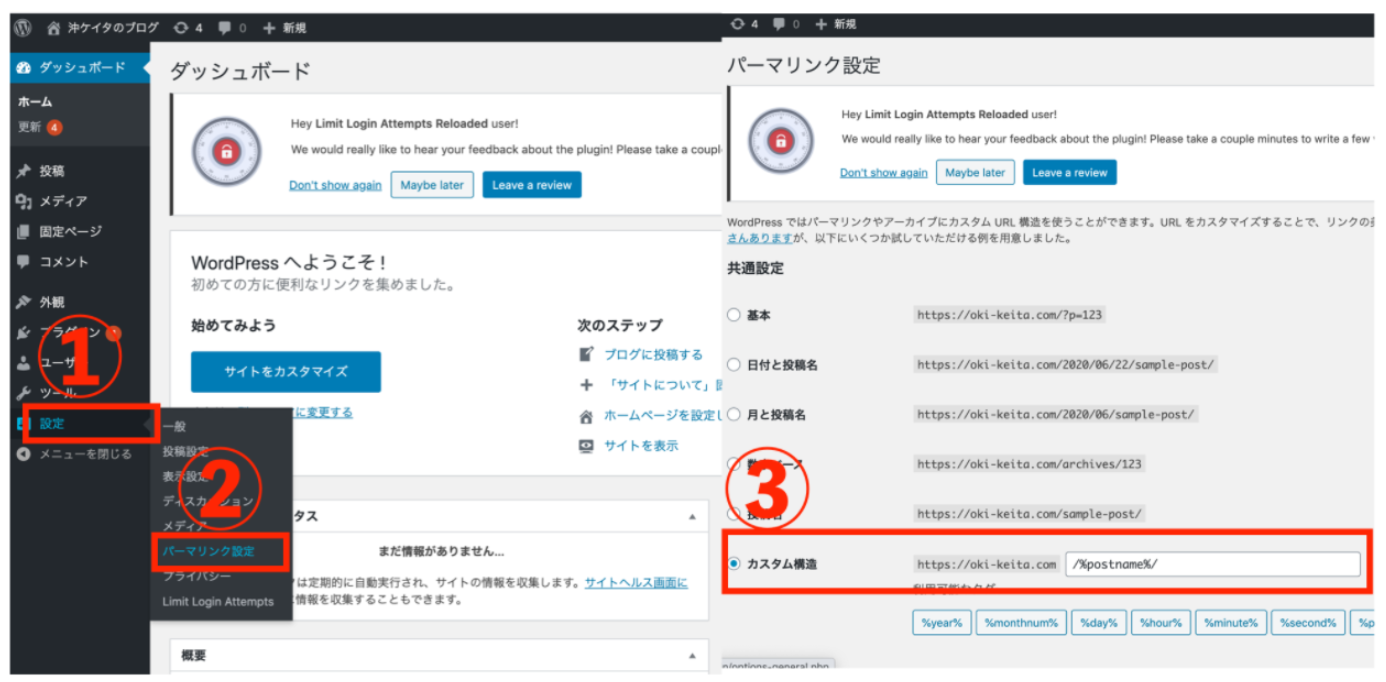The width and height of the screenshot is (1386, 682).
Task: Click the メニューを閉じる collapse arrow icon
Action: (x=24, y=454)
